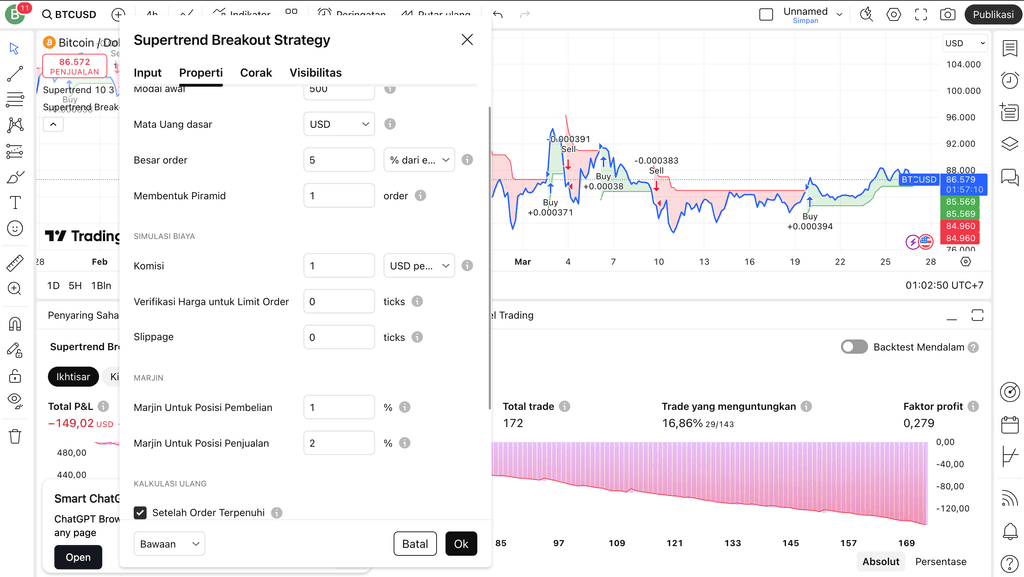Click the Batal button
The image size is (1024, 577).
click(415, 544)
